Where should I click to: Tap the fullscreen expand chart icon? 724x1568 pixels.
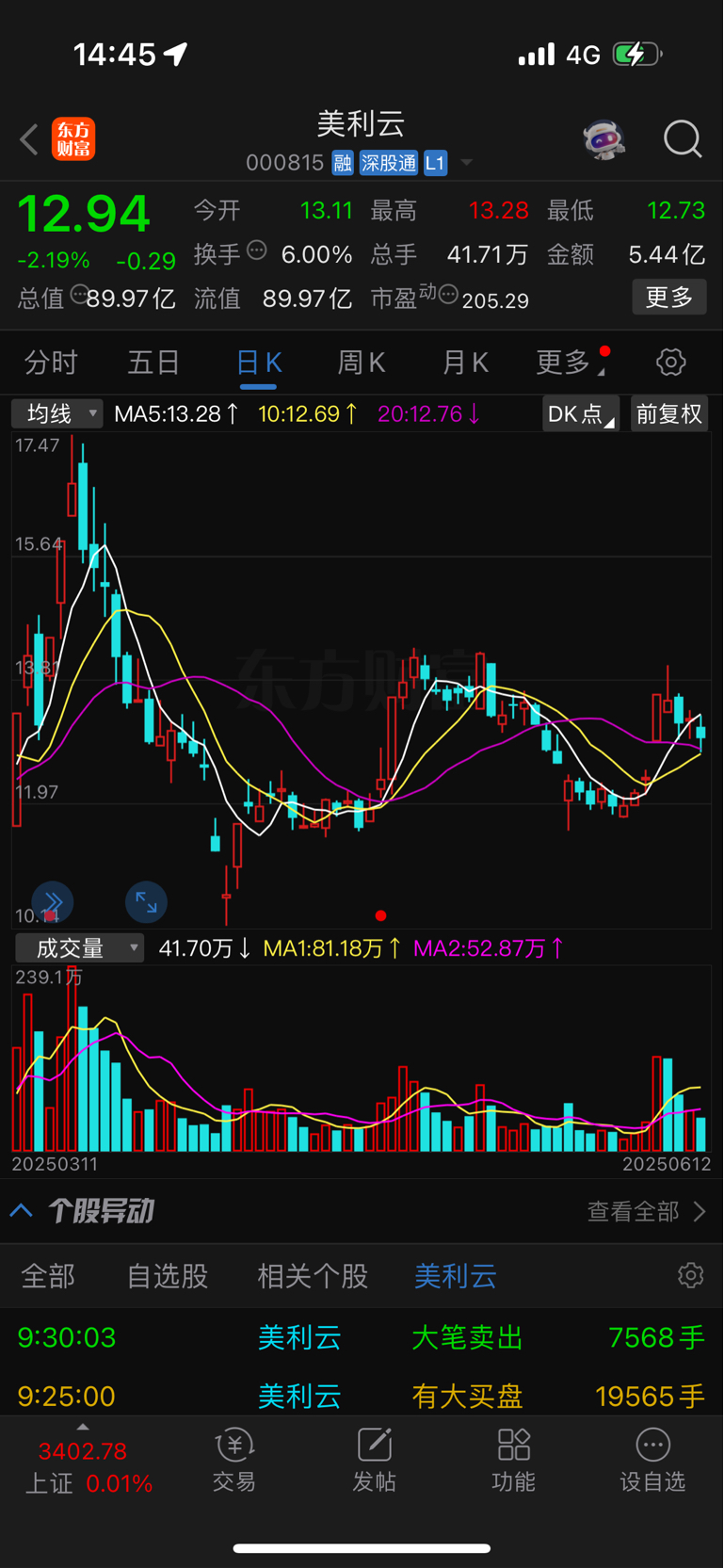coord(146,902)
